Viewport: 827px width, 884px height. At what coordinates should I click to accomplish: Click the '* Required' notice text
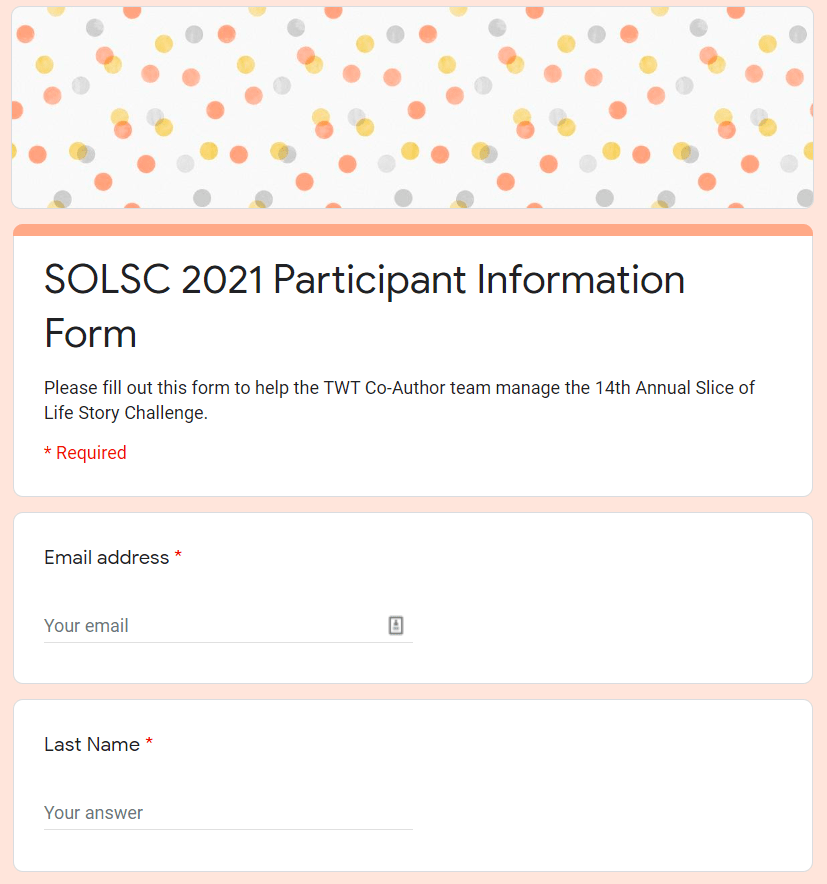coord(85,453)
